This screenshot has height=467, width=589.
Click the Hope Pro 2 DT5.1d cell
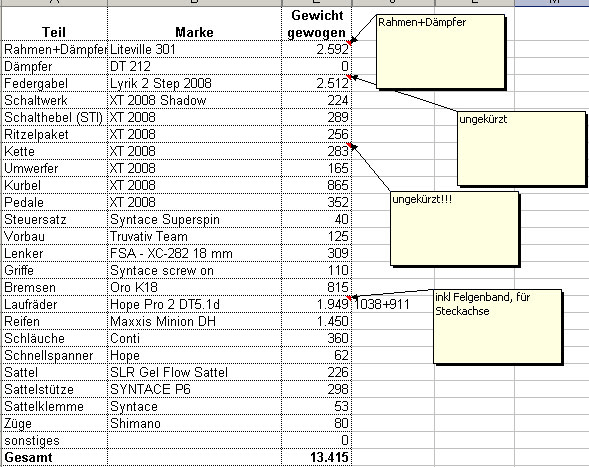coord(195,304)
